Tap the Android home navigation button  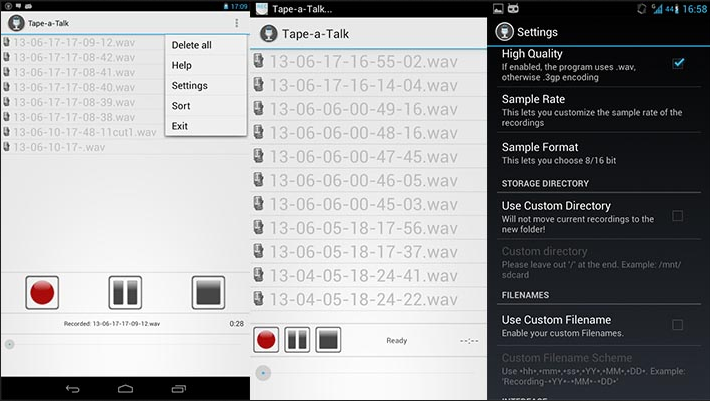click(125, 389)
